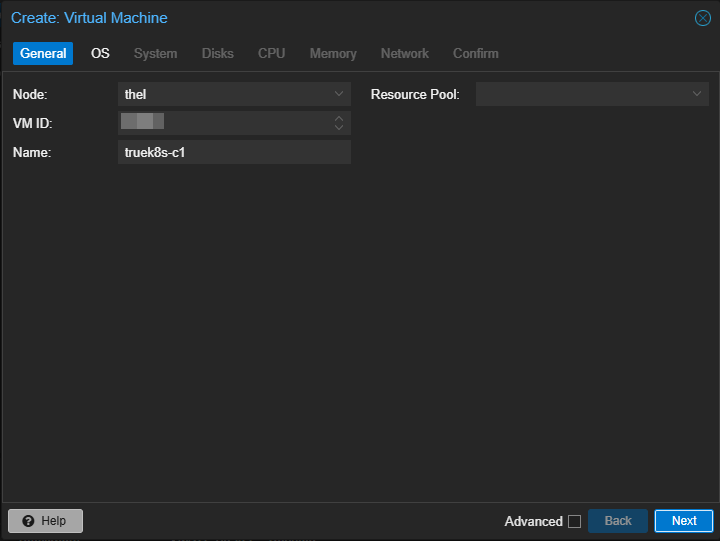Close the Create Virtual Machine dialog

click(x=702, y=18)
